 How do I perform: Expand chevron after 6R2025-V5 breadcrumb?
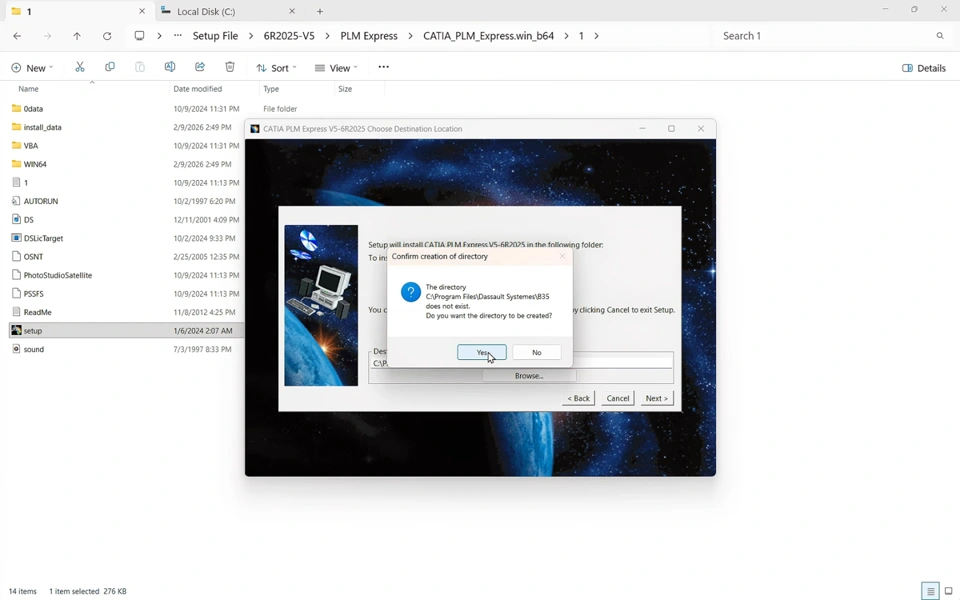328,36
